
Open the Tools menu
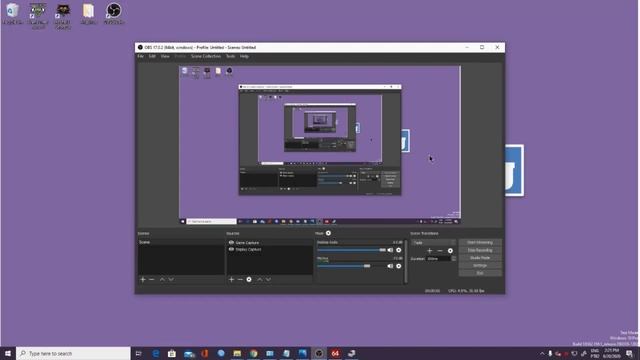[231, 56]
